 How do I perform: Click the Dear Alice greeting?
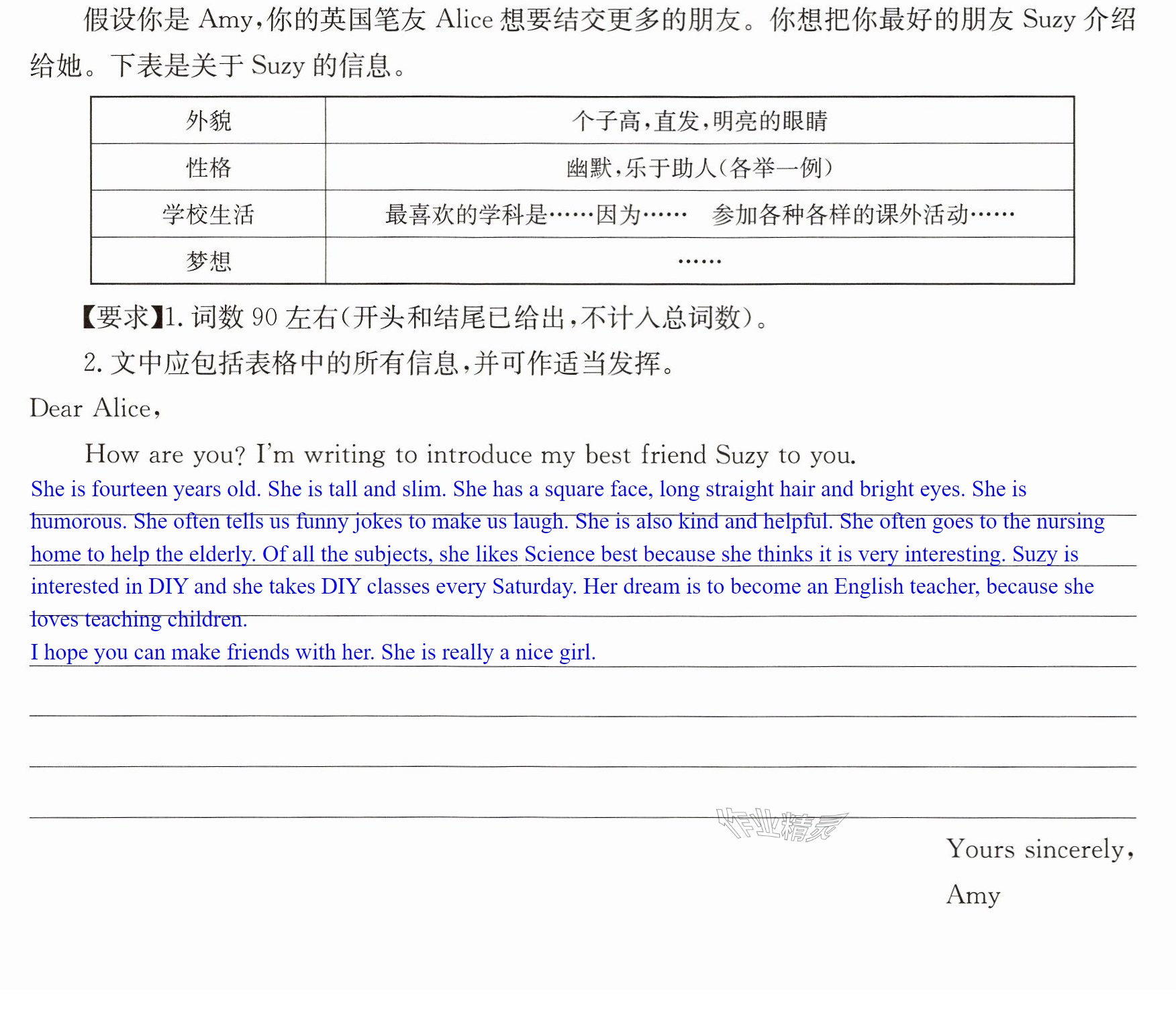tap(95, 408)
